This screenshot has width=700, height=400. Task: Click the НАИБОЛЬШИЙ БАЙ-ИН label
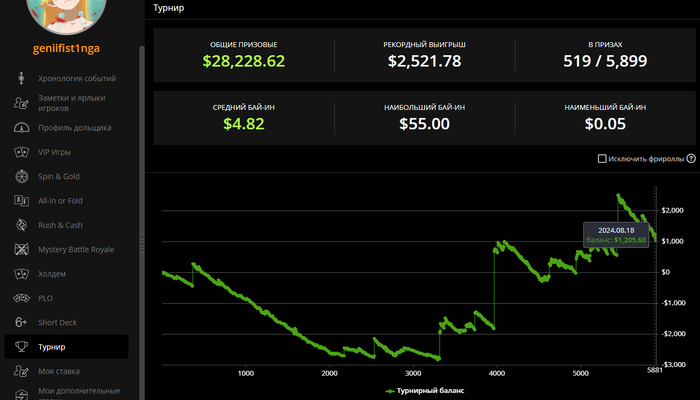point(424,108)
